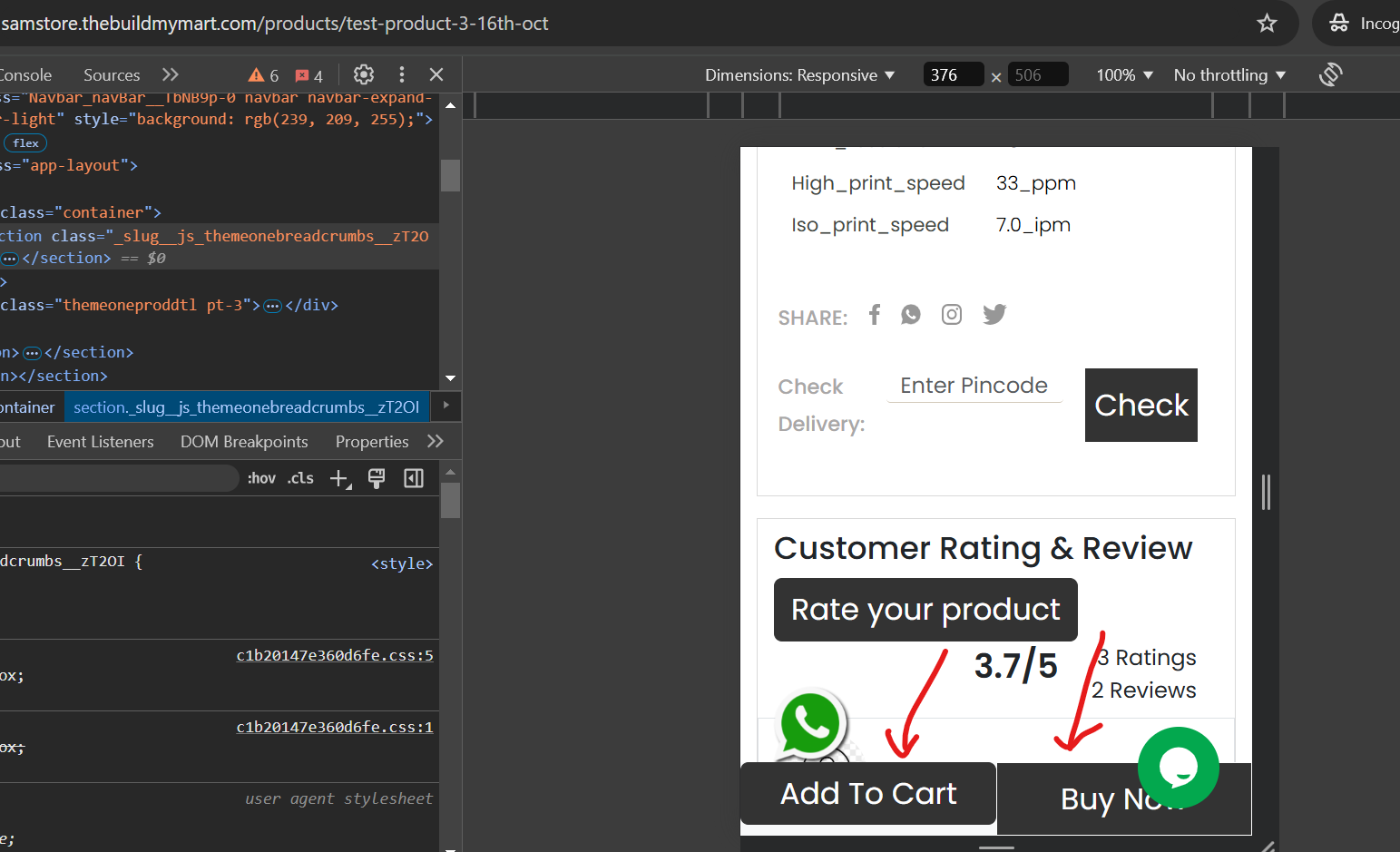Click the High_print_speed specification label
1400x852 pixels.
878,183
